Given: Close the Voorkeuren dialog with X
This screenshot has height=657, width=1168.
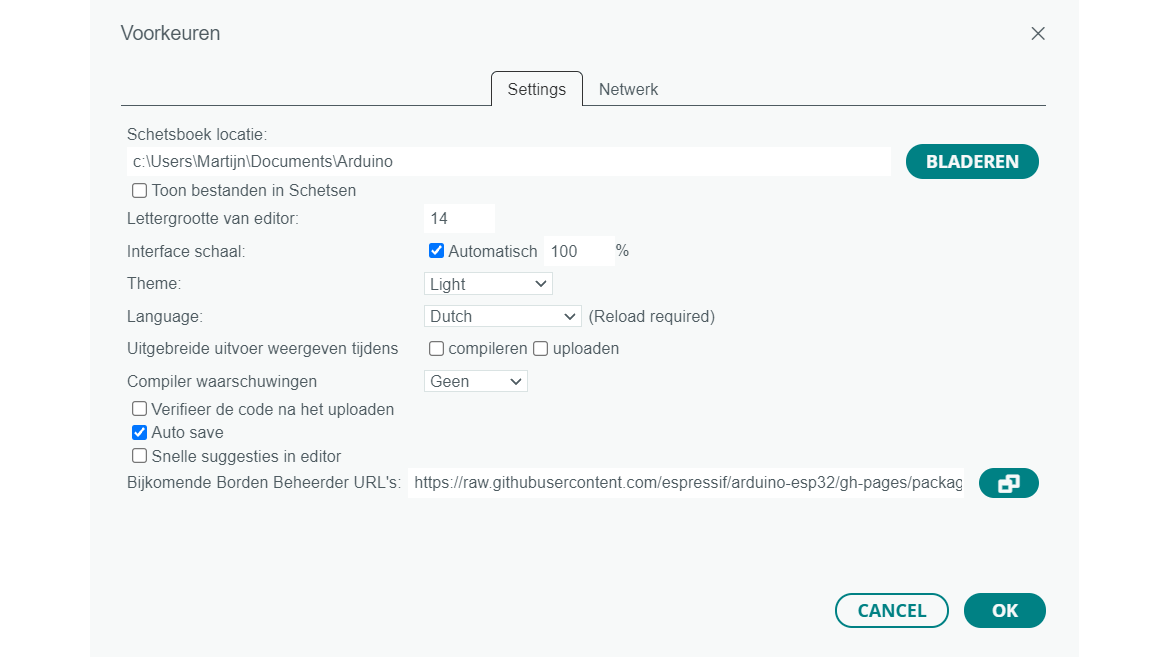Looking at the screenshot, I should click(x=1038, y=33).
